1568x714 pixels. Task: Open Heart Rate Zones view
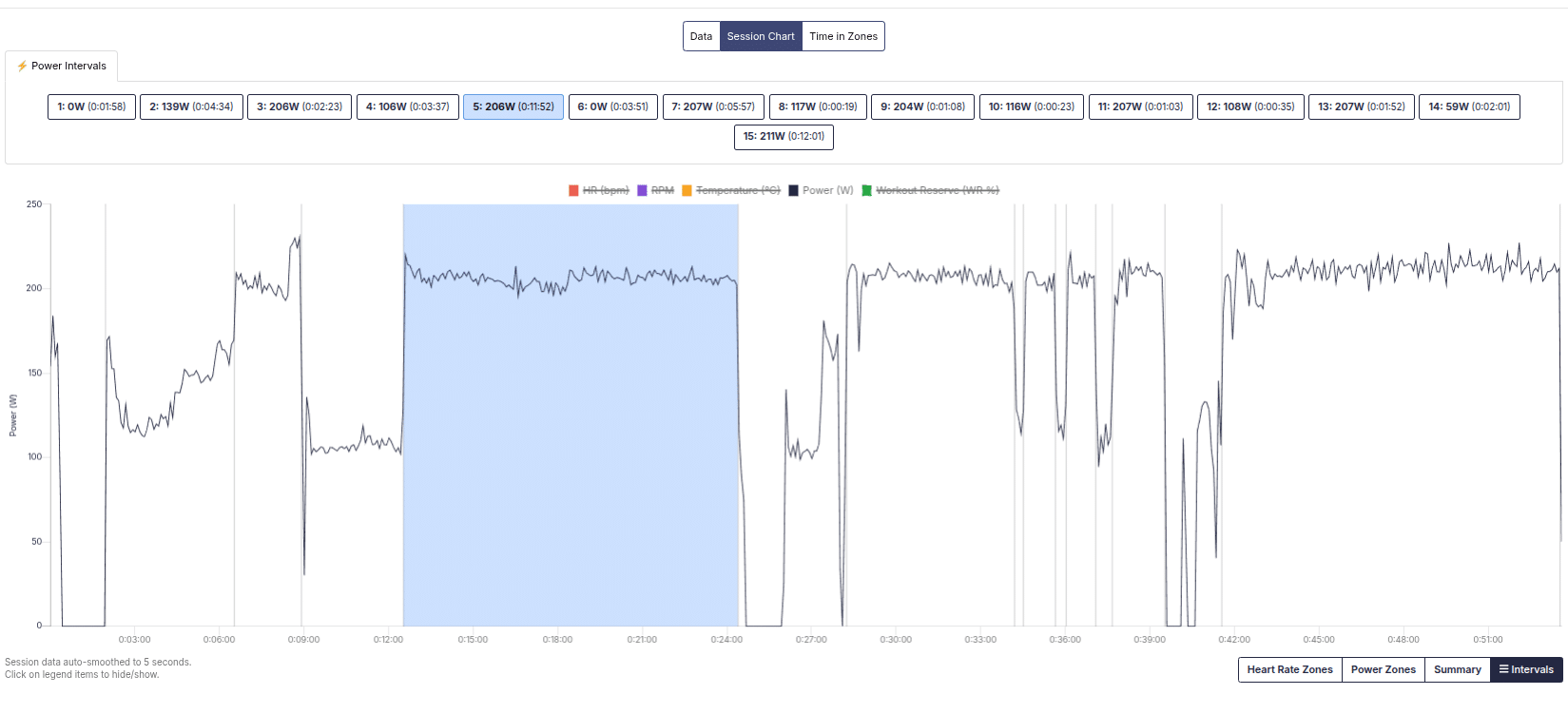(x=1289, y=670)
